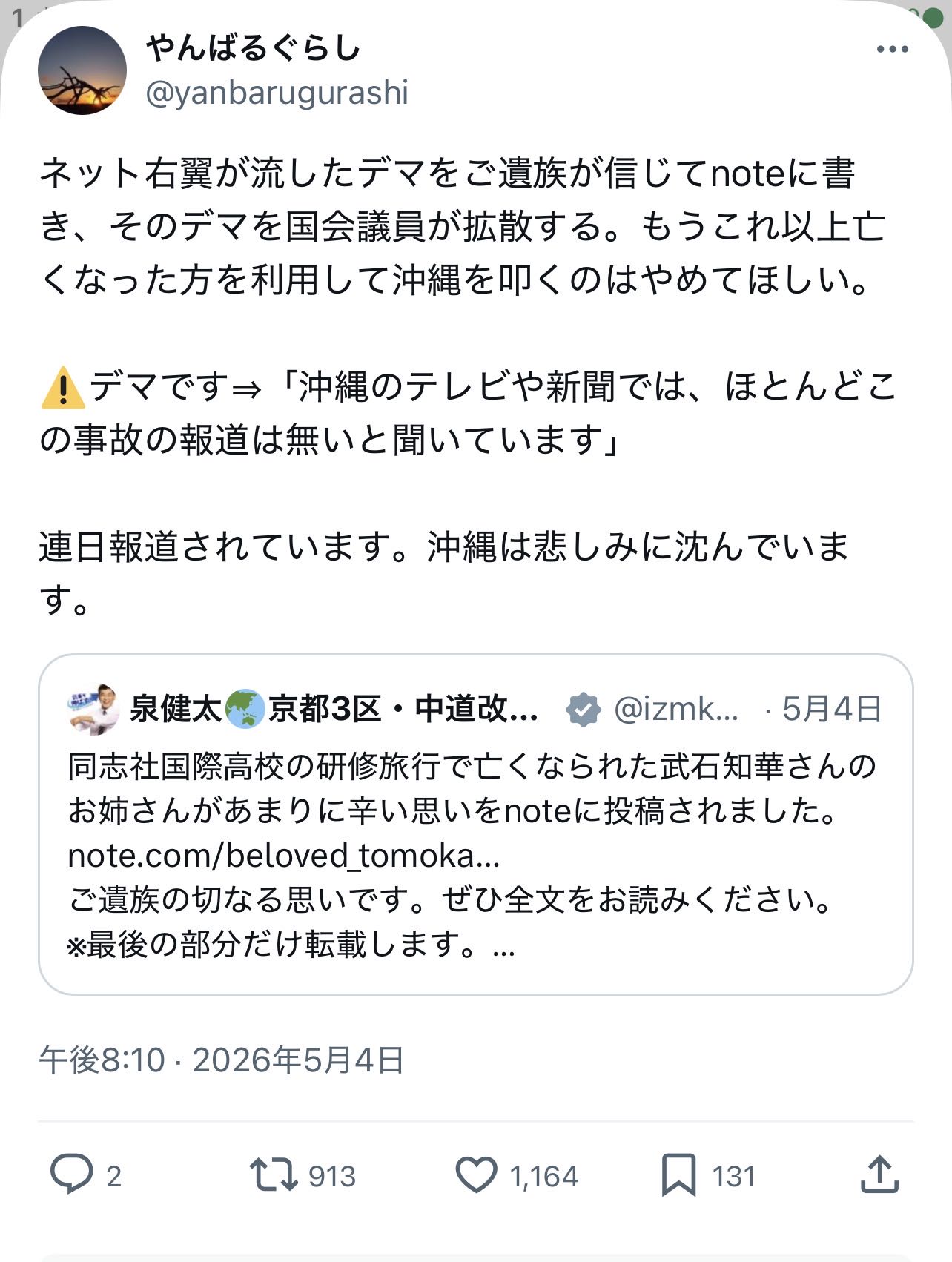View the 913 reposts count
952x1262 pixels.
[x=332, y=1176]
